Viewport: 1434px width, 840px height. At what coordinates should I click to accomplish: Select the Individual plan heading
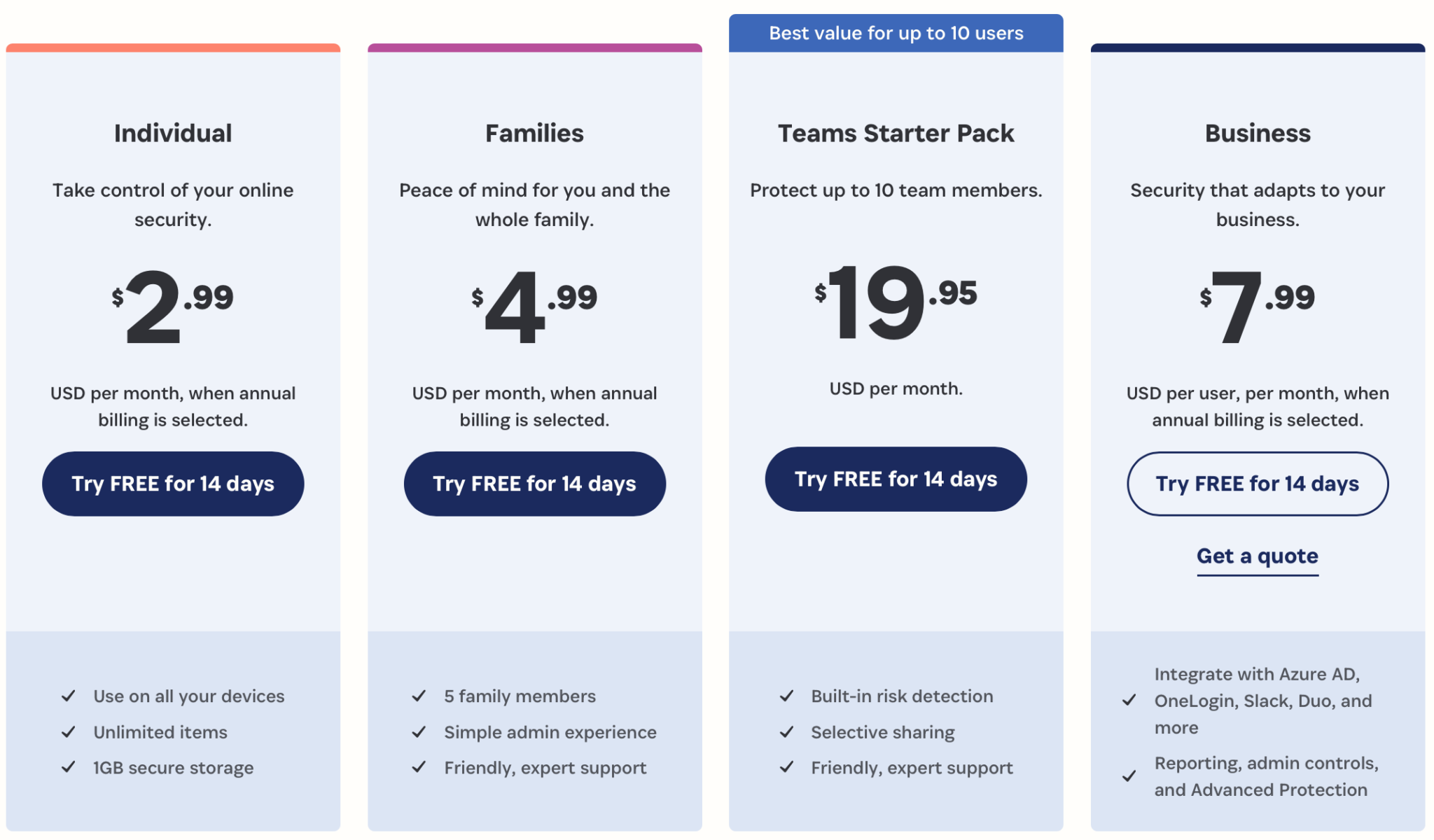tap(172, 133)
